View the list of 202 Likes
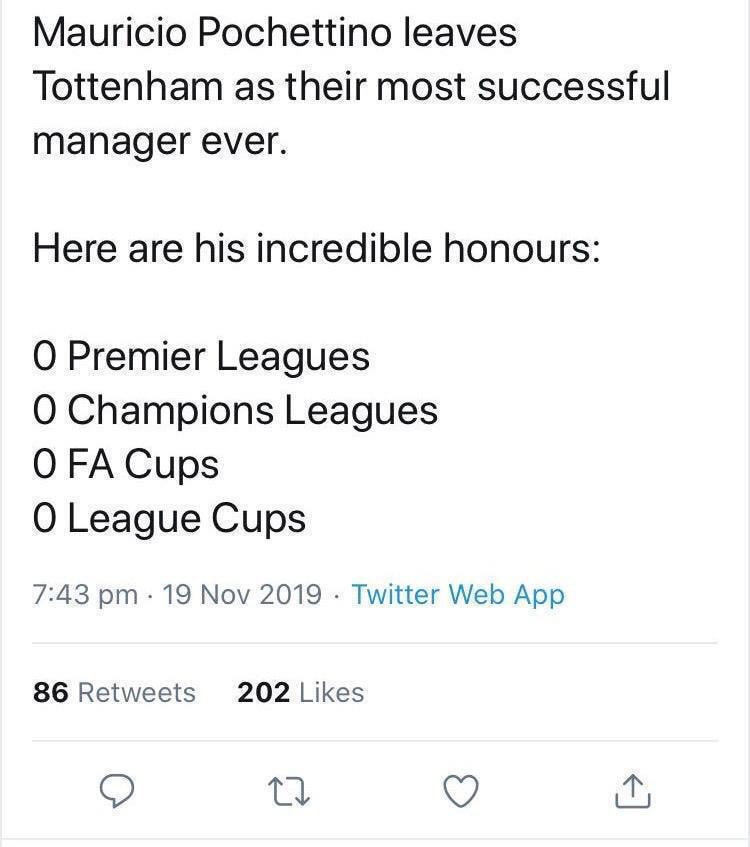This screenshot has width=750, height=847. (x=300, y=692)
